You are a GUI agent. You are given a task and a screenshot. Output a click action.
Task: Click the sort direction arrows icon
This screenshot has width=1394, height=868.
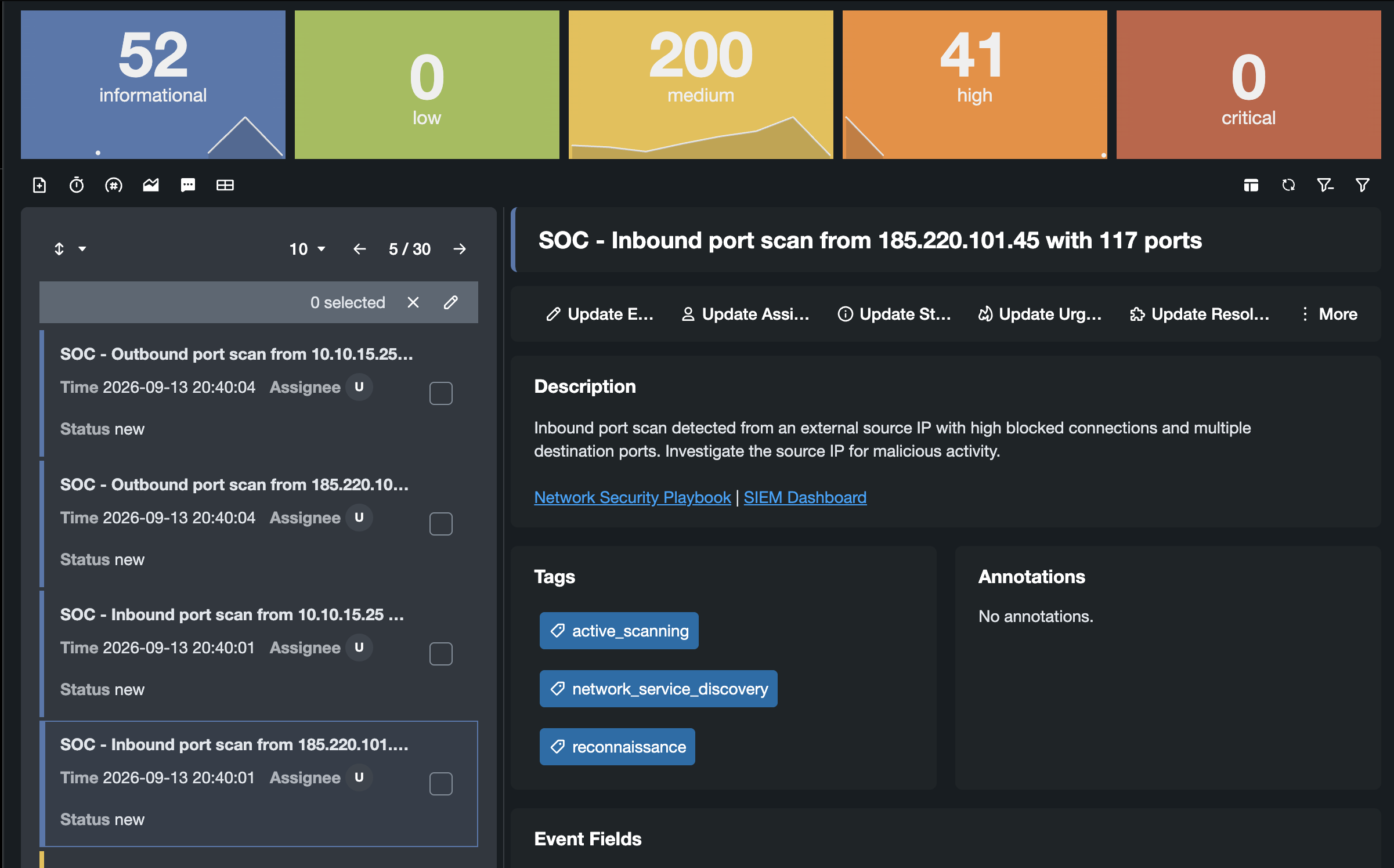pos(59,249)
